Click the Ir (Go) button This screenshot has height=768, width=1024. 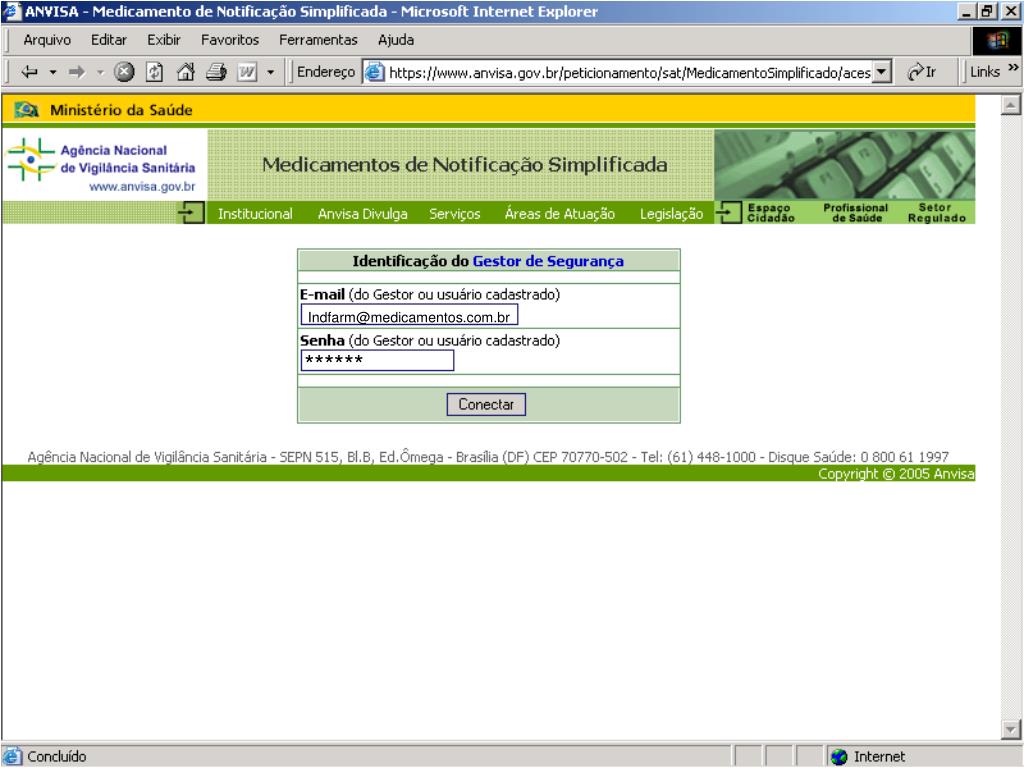(x=921, y=72)
